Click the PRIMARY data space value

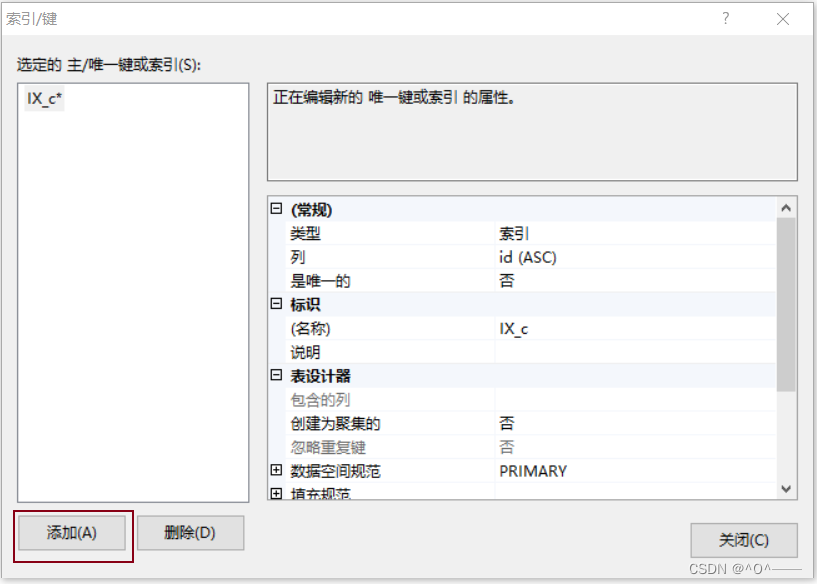tap(533, 471)
